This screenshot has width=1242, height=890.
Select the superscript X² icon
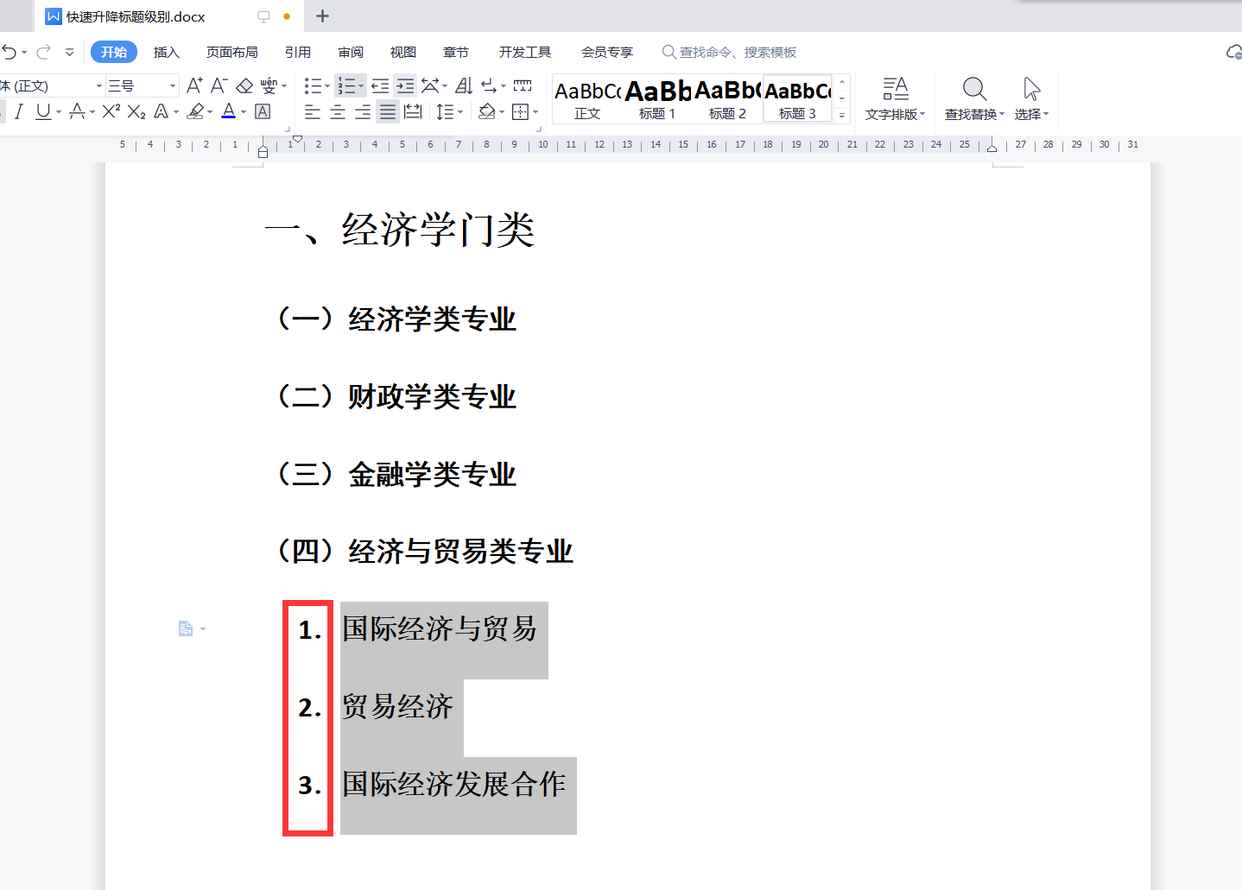109,112
